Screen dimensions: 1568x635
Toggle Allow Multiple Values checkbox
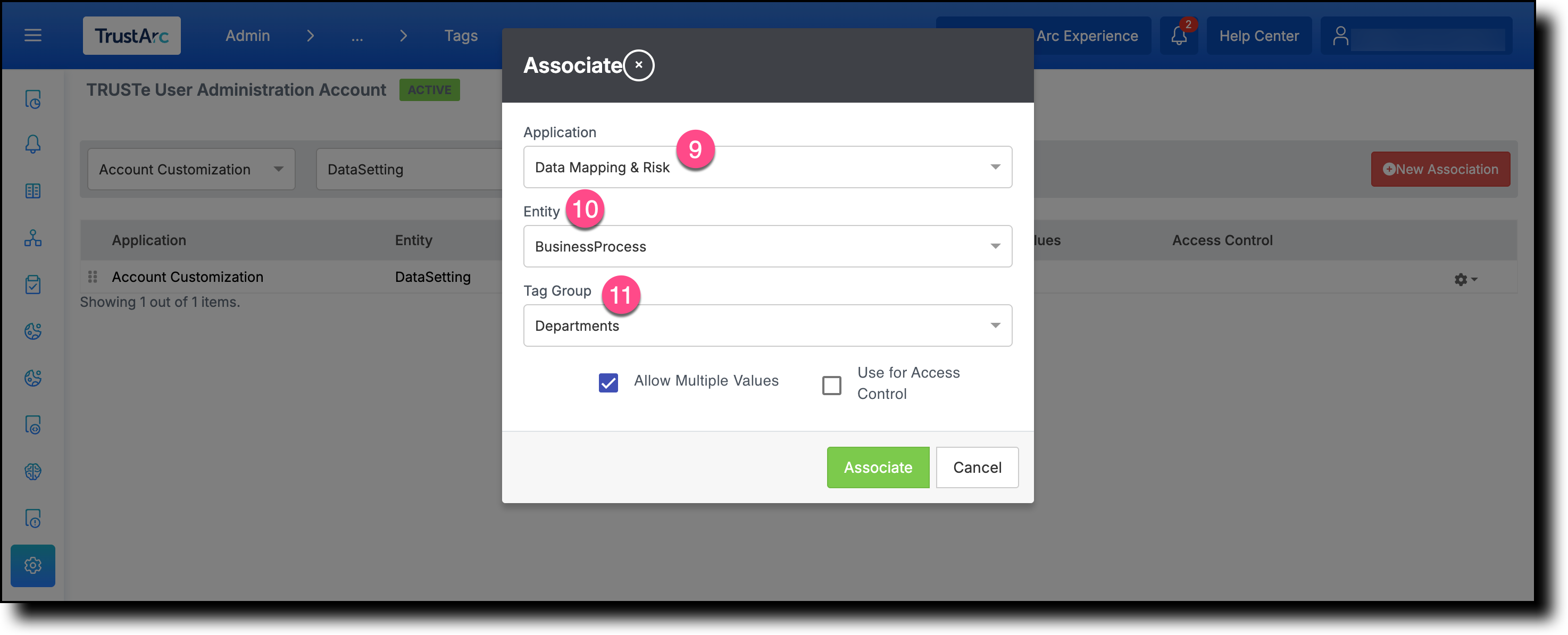pos(608,383)
